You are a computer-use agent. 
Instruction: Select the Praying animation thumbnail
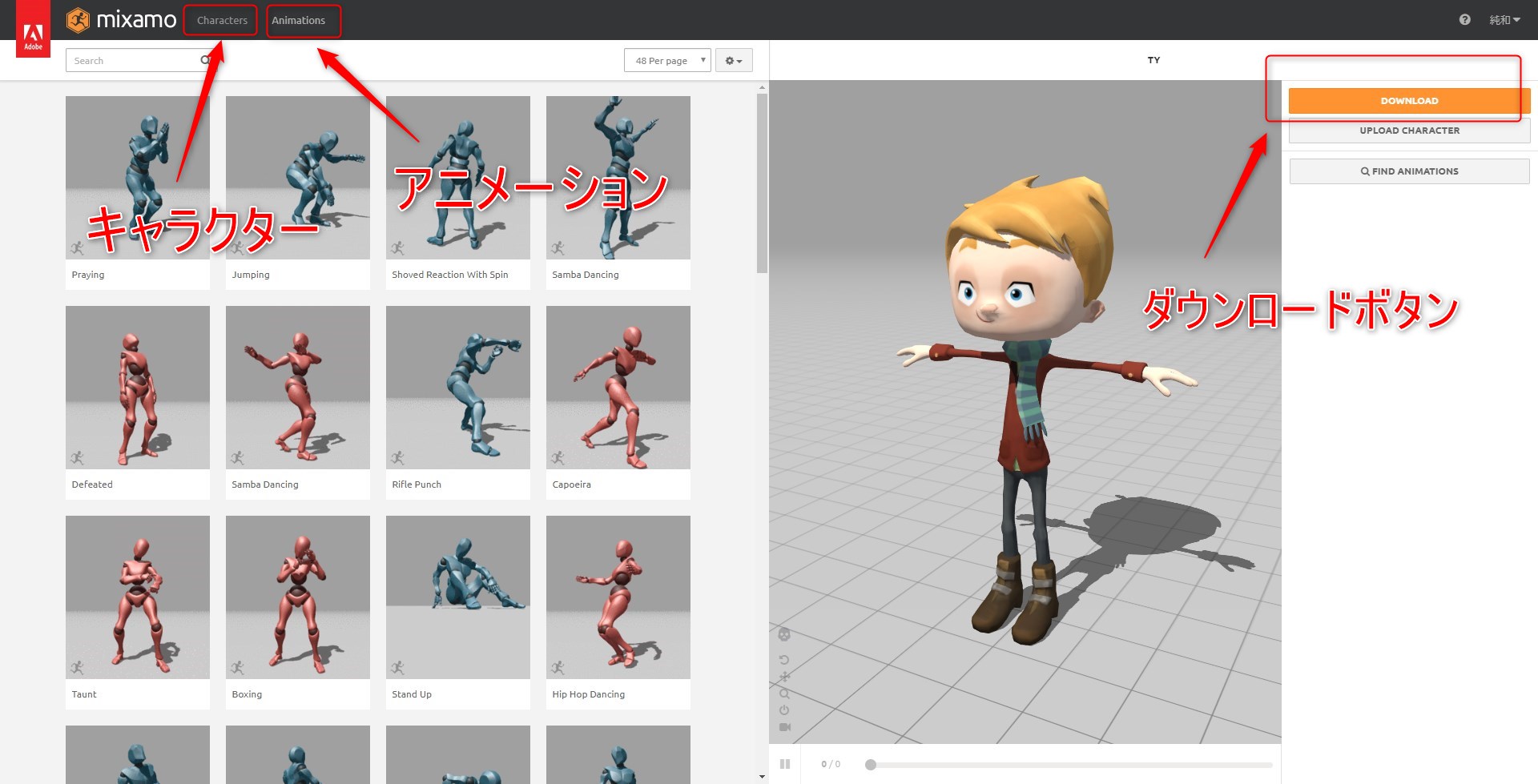[138, 178]
